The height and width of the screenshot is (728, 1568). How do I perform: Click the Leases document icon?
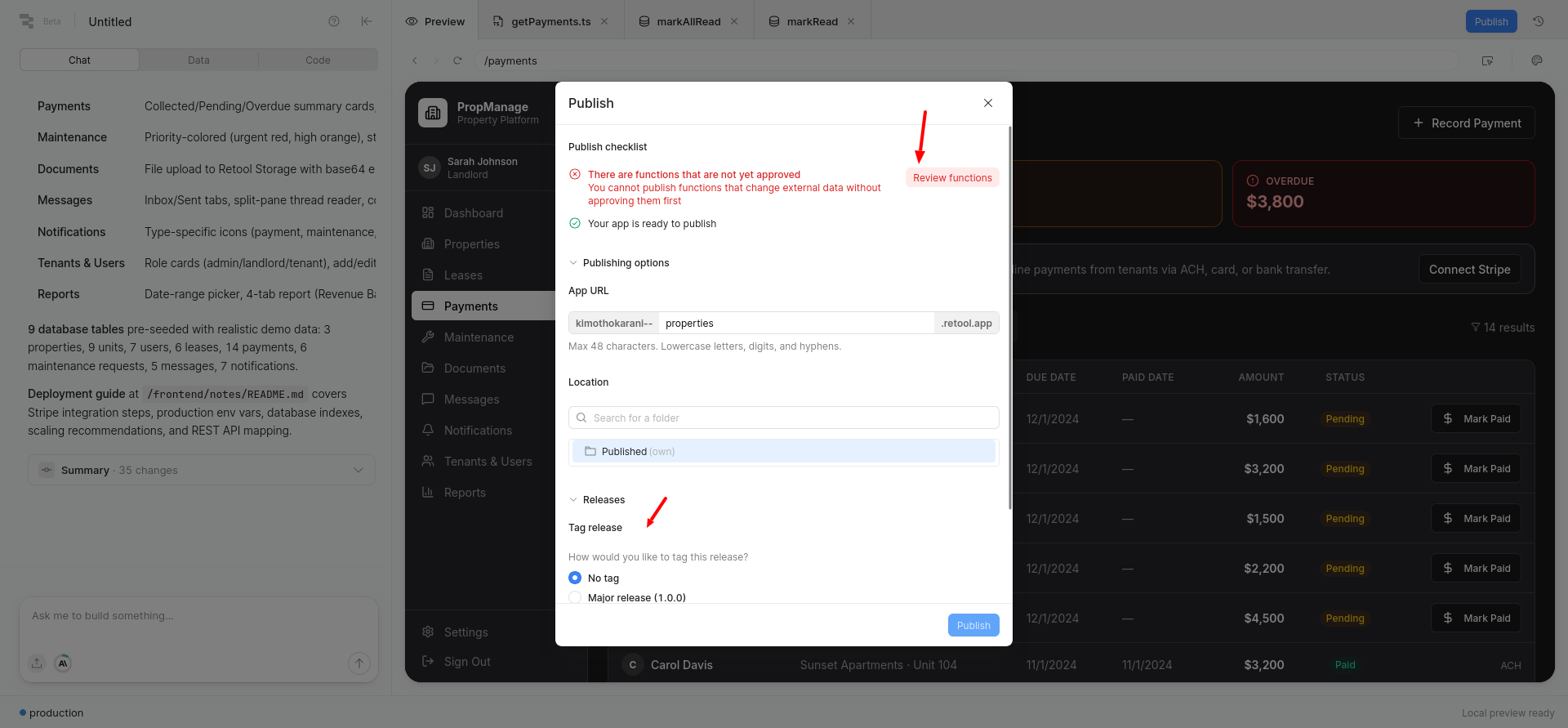(428, 275)
